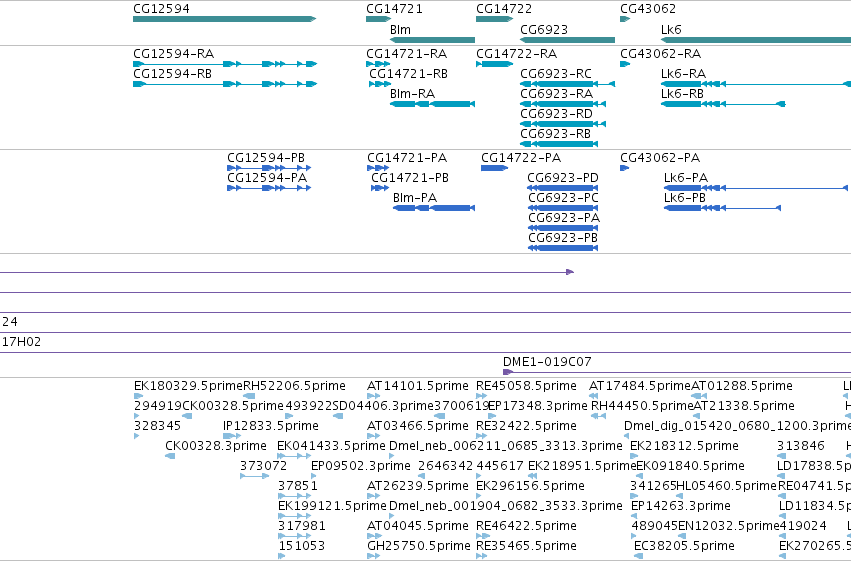Click the 37851 feature
This screenshot has height=561, width=851.
pyautogui.click(x=295, y=496)
